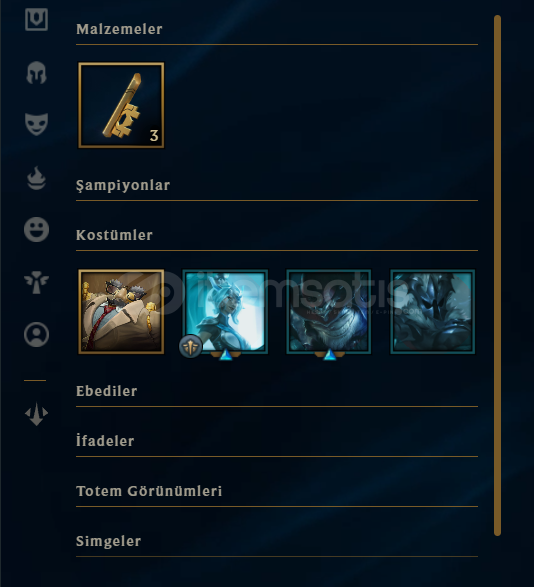The width and height of the screenshot is (534, 587).
Task: Click the ward skins winged totem icon
Action: 36,282
